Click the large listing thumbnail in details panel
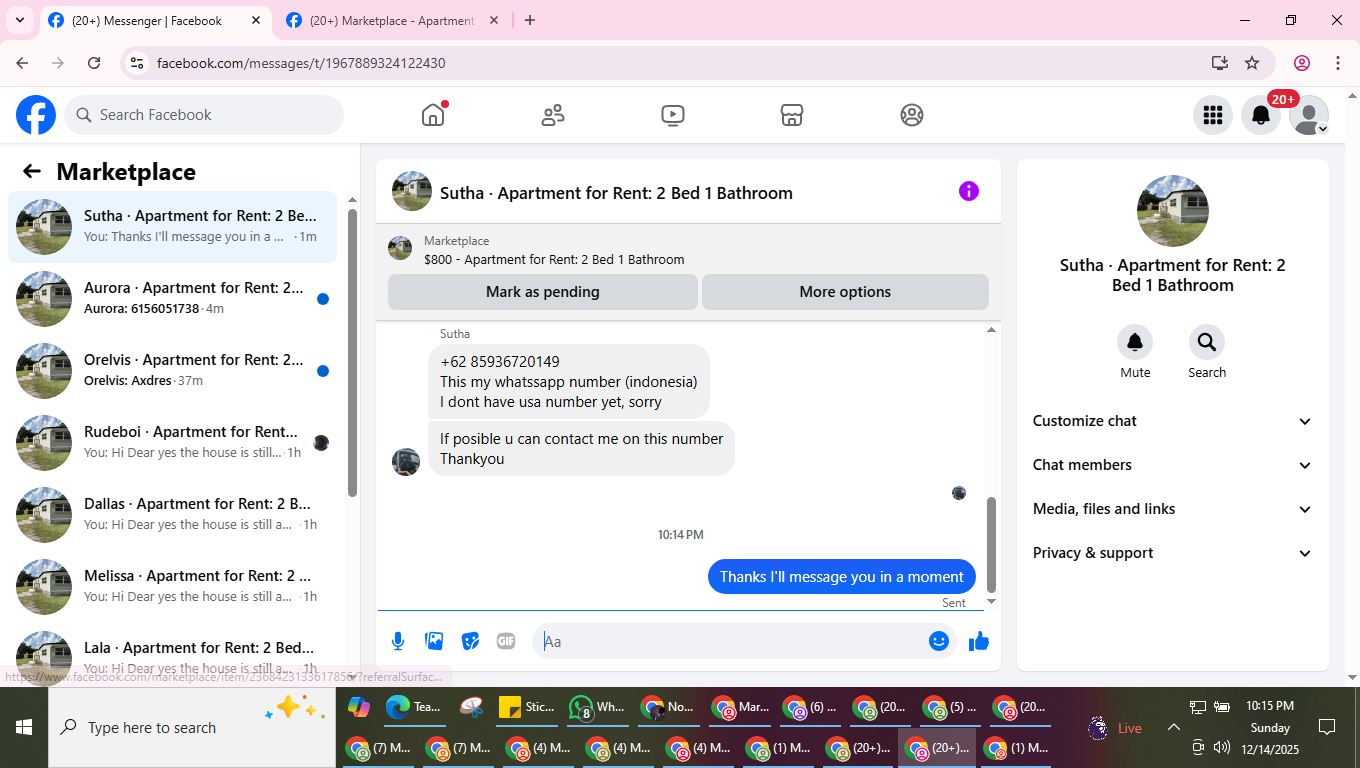 [1173, 211]
